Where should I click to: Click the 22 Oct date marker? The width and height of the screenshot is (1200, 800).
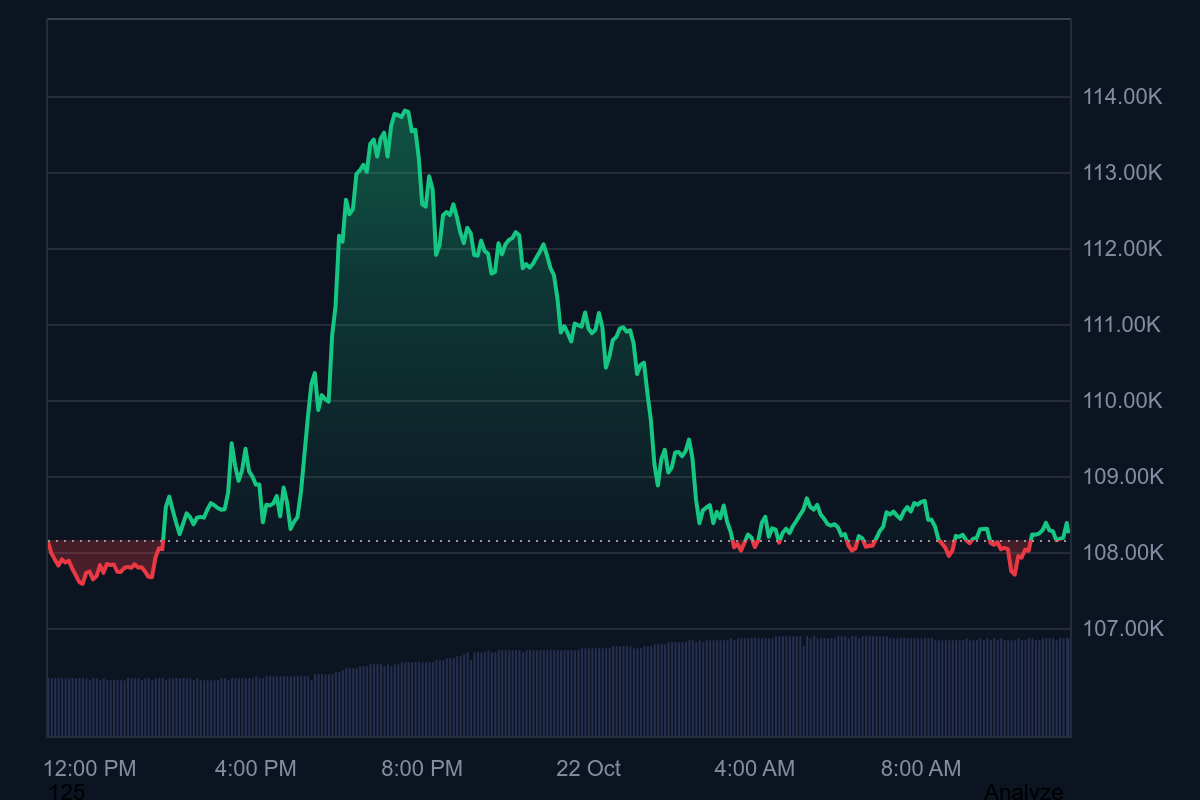[588, 769]
